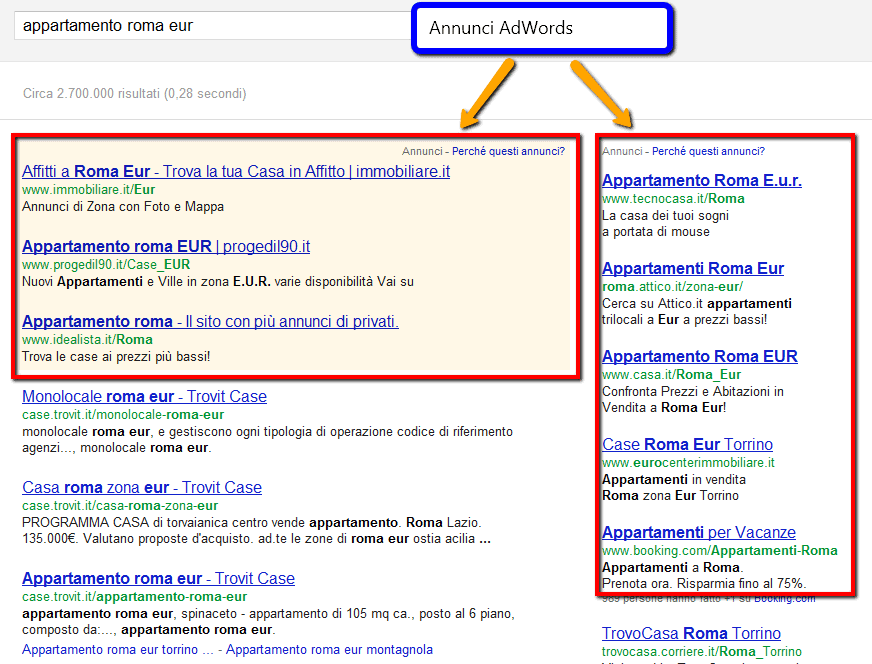The image size is (872, 664).
Task: Open casa.it 'Appartamento Roma EUR' ad
Action: click(699, 356)
